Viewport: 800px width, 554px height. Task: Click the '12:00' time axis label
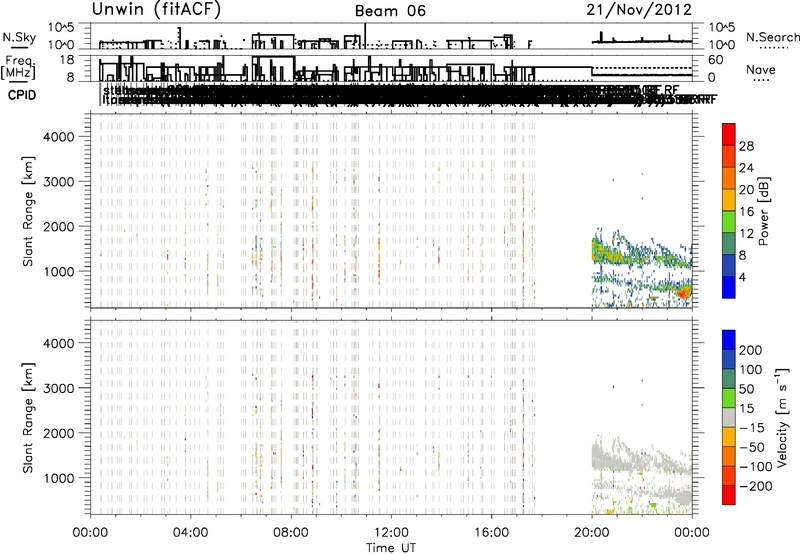click(391, 533)
